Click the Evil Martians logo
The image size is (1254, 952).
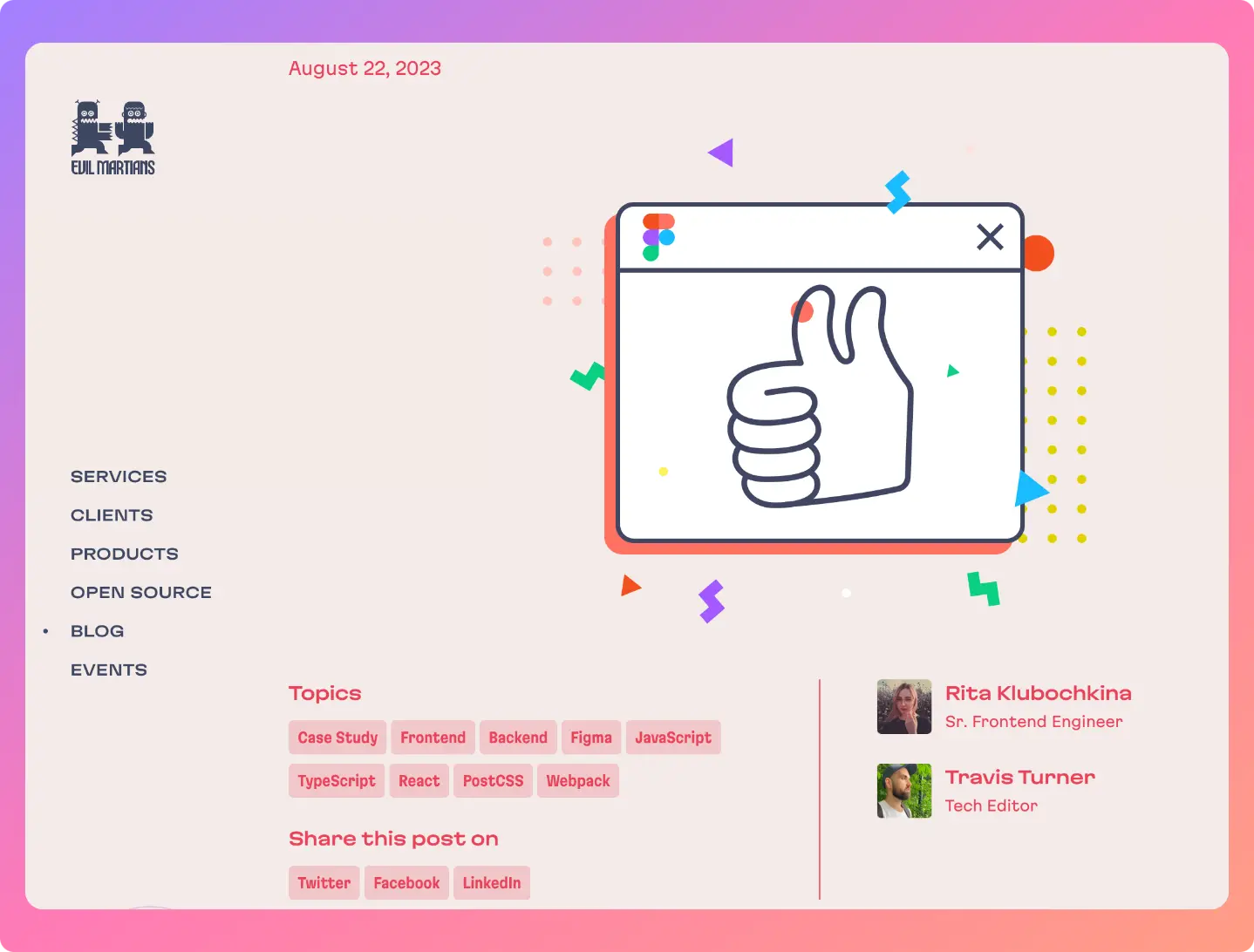112,138
